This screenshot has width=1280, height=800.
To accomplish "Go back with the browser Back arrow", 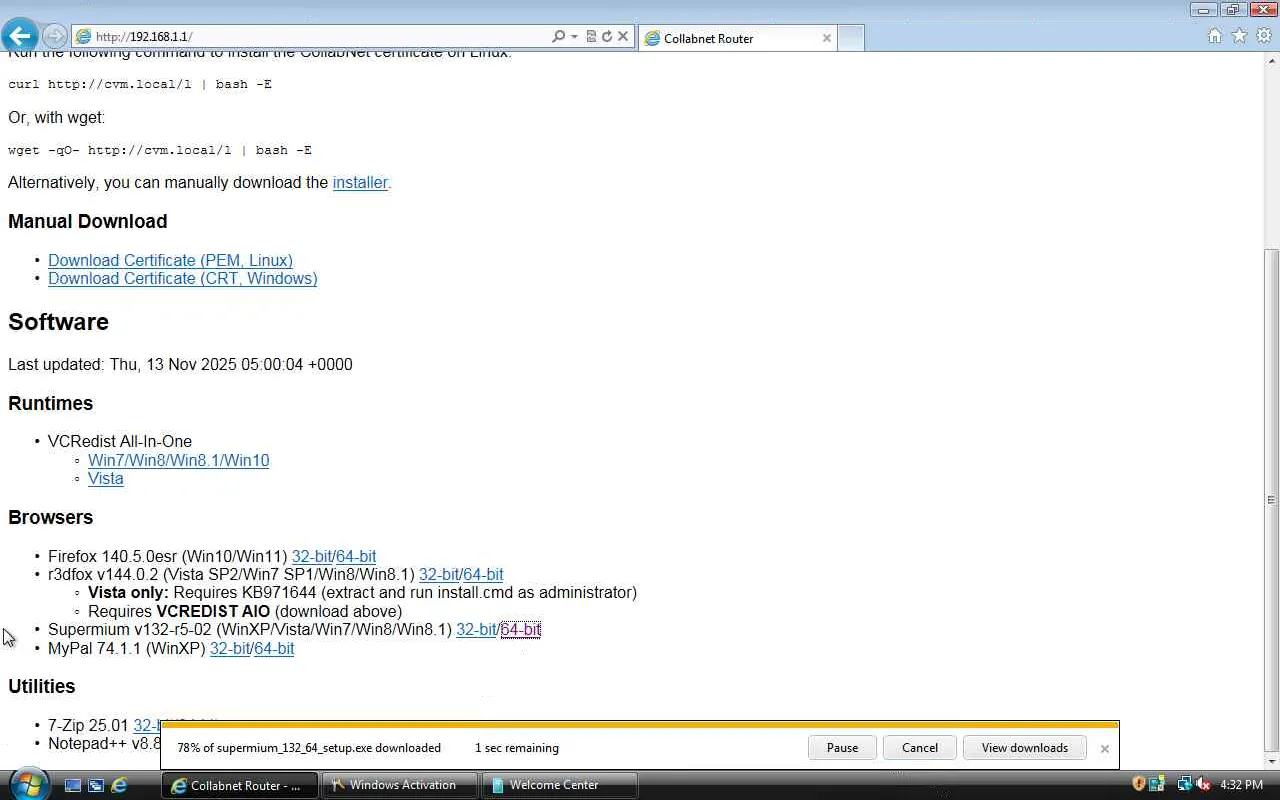I will pos(19,36).
